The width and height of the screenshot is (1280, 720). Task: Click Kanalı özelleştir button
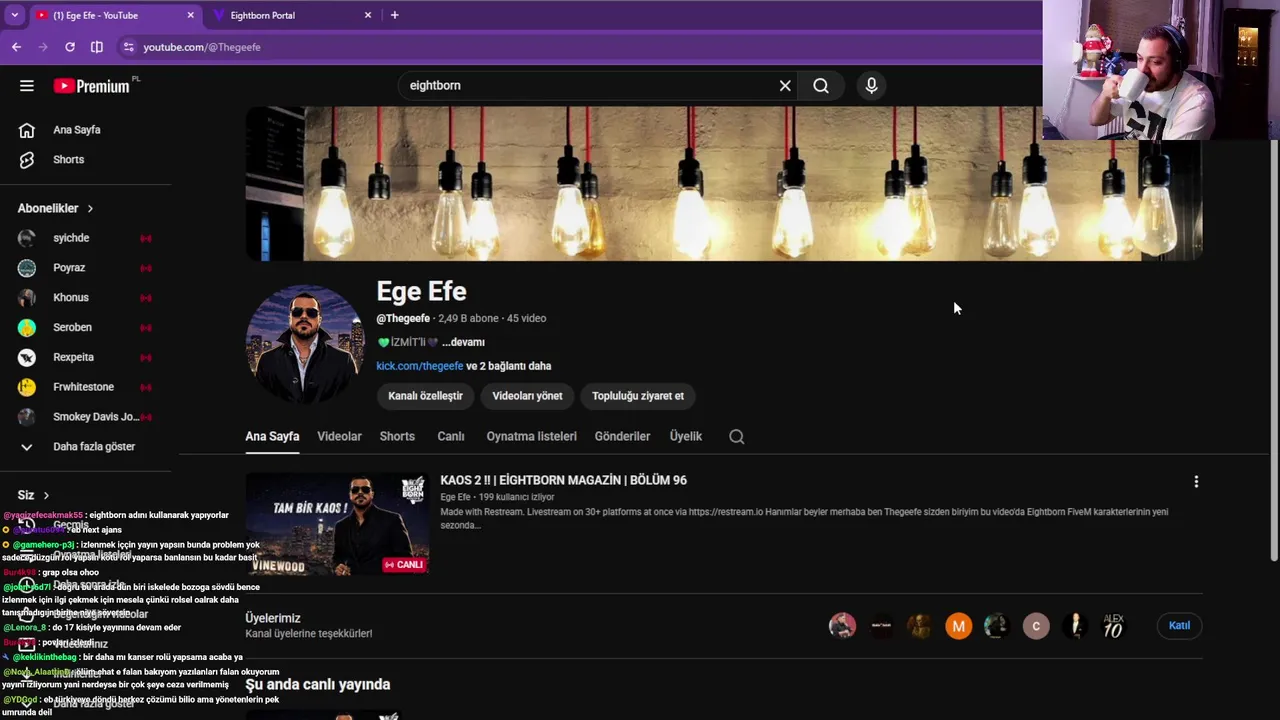pyautogui.click(x=425, y=396)
